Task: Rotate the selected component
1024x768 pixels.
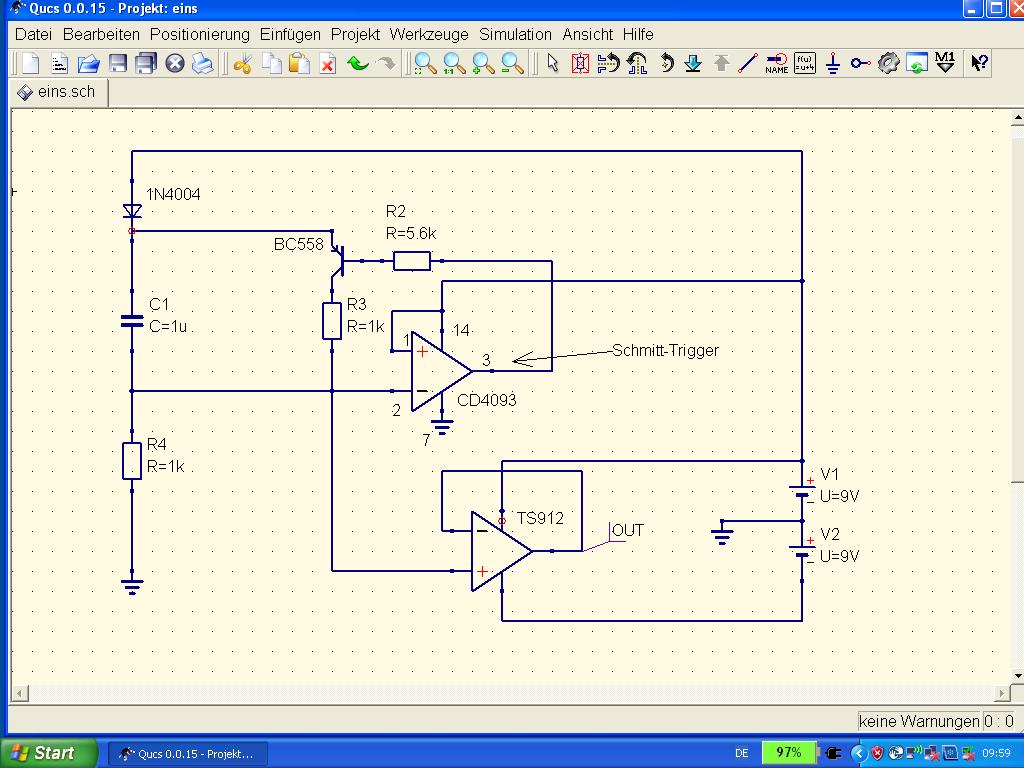Action: [x=665, y=63]
